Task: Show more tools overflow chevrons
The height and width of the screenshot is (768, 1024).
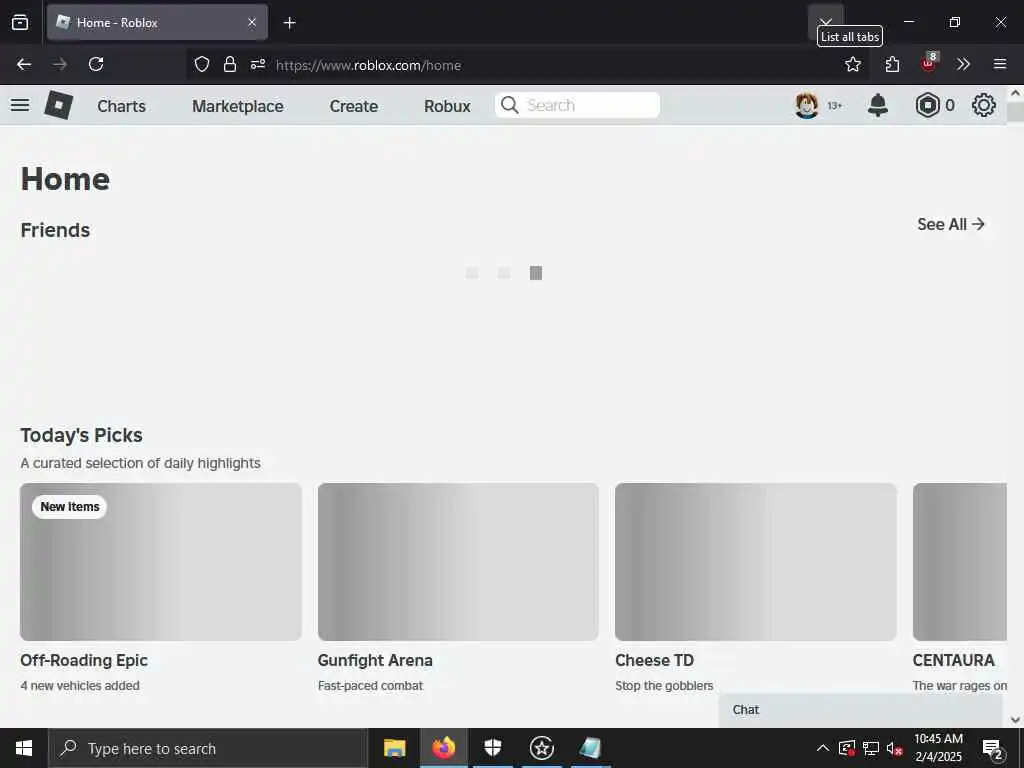Action: pyautogui.click(x=963, y=64)
